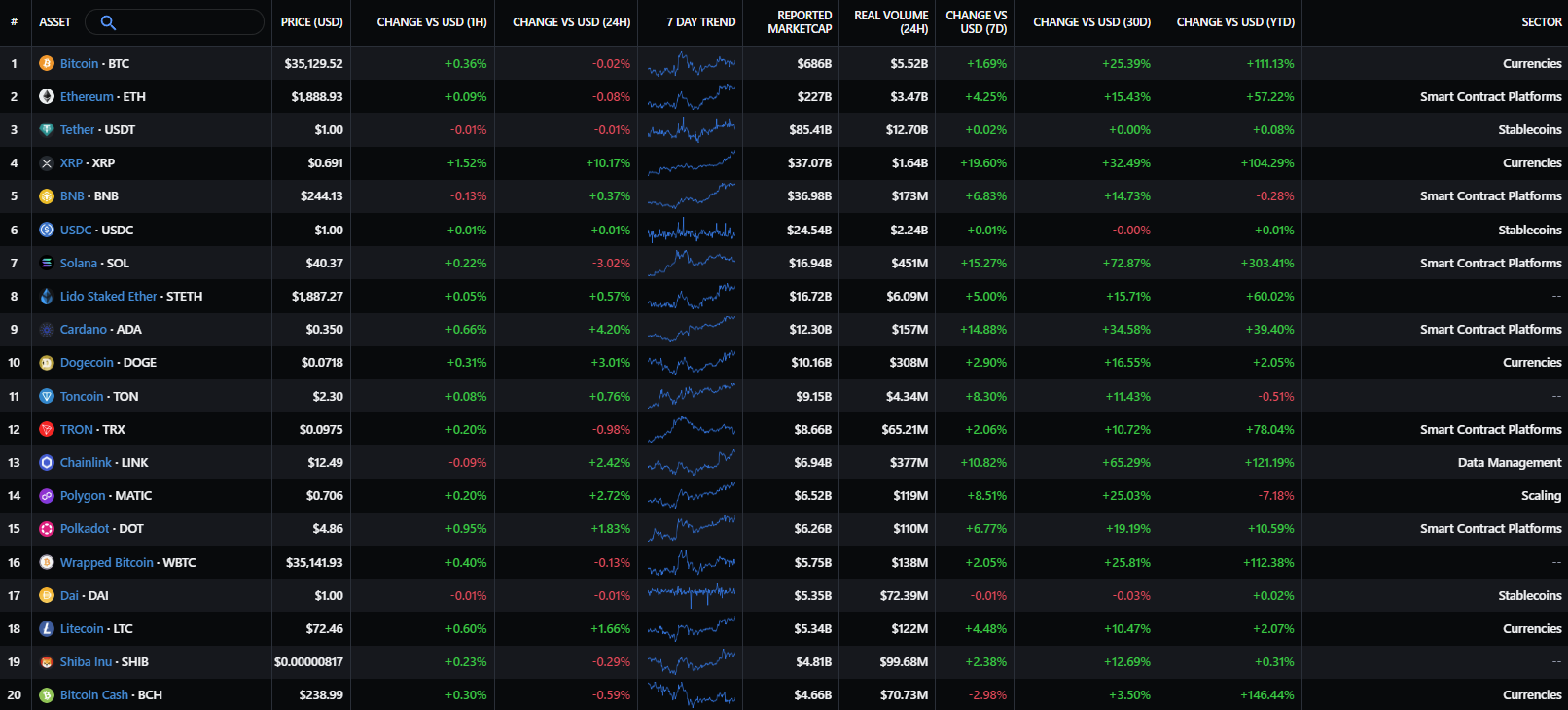Click the search magnifier icon
1568x710 pixels.
tap(108, 22)
